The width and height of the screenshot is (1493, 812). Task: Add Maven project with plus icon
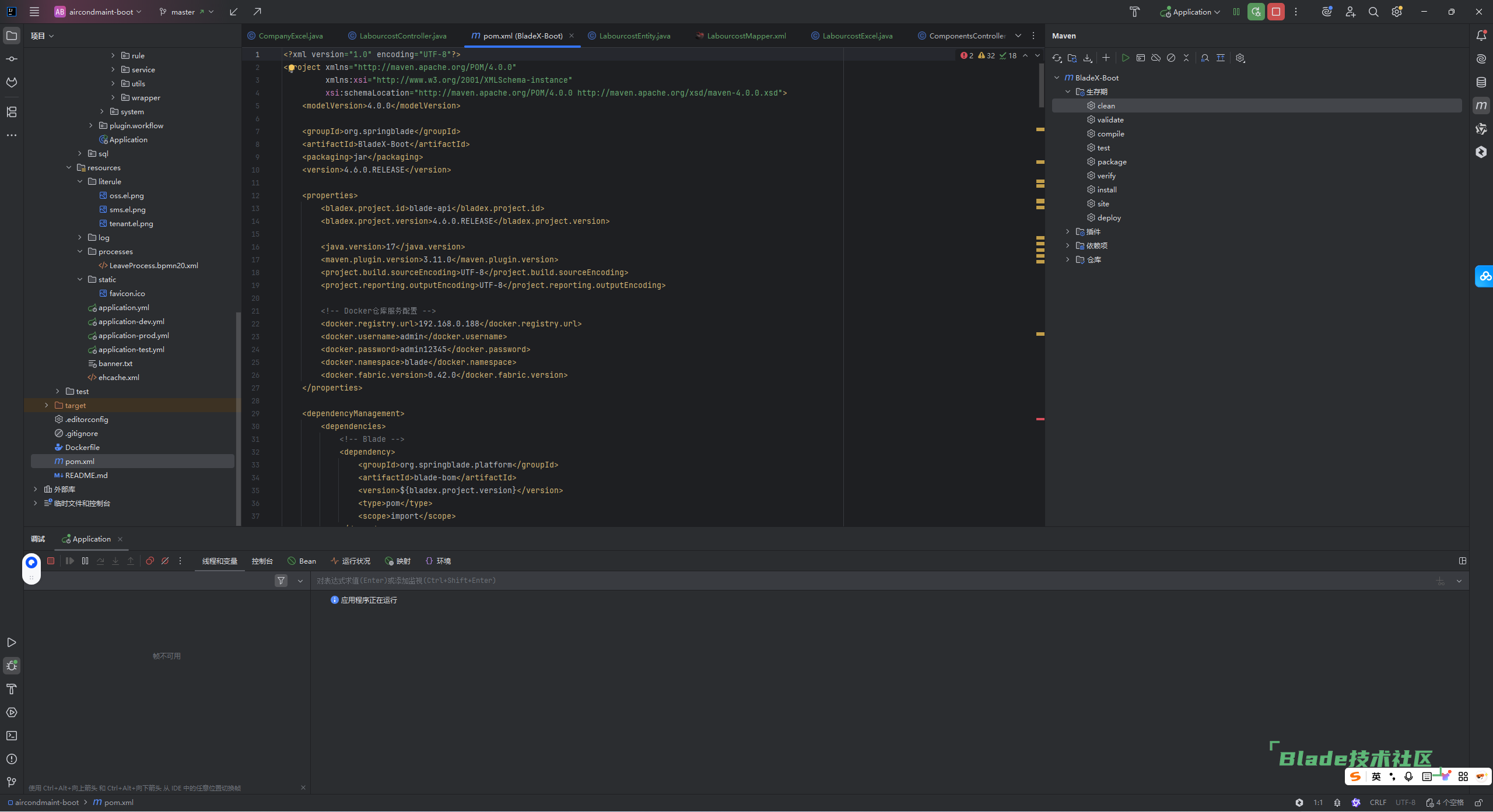(x=1106, y=58)
